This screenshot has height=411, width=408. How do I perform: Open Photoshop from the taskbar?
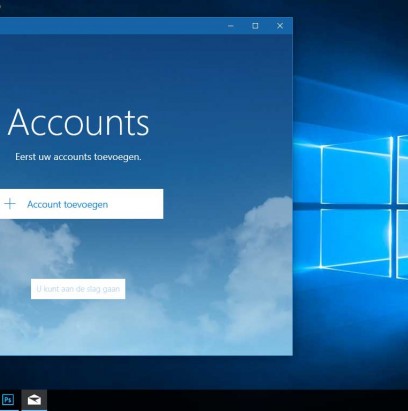8,399
